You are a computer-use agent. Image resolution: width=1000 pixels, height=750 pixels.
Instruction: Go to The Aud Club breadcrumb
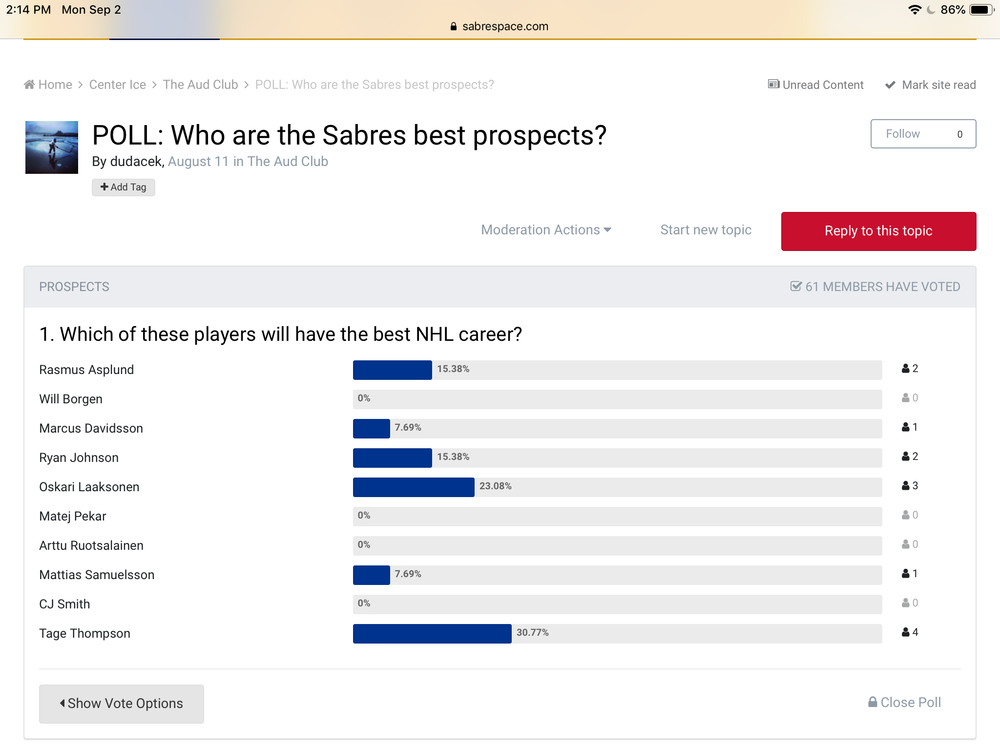coord(200,85)
